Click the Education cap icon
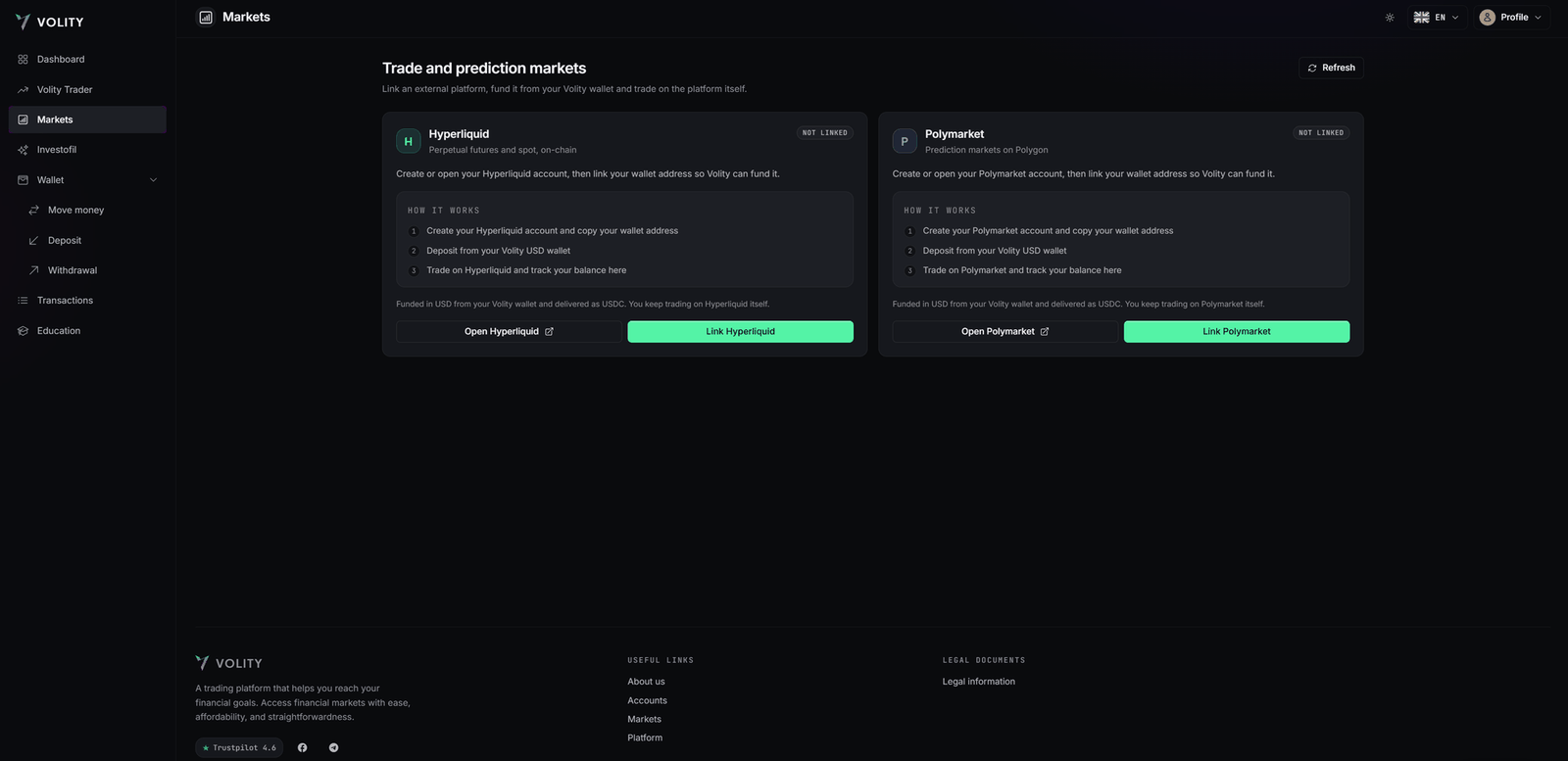 [x=23, y=331]
